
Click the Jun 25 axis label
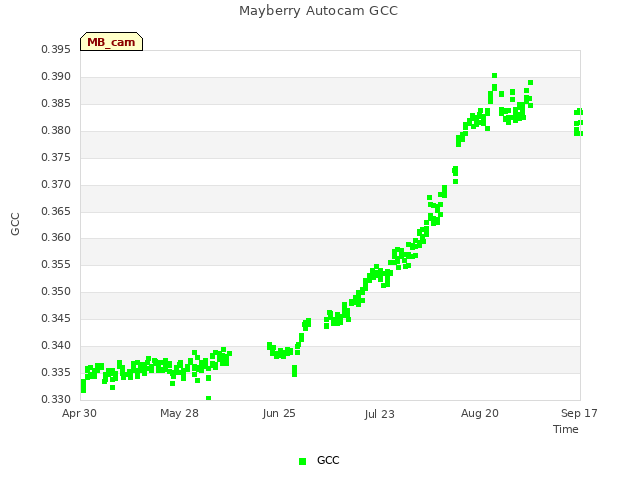coord(279,413)
